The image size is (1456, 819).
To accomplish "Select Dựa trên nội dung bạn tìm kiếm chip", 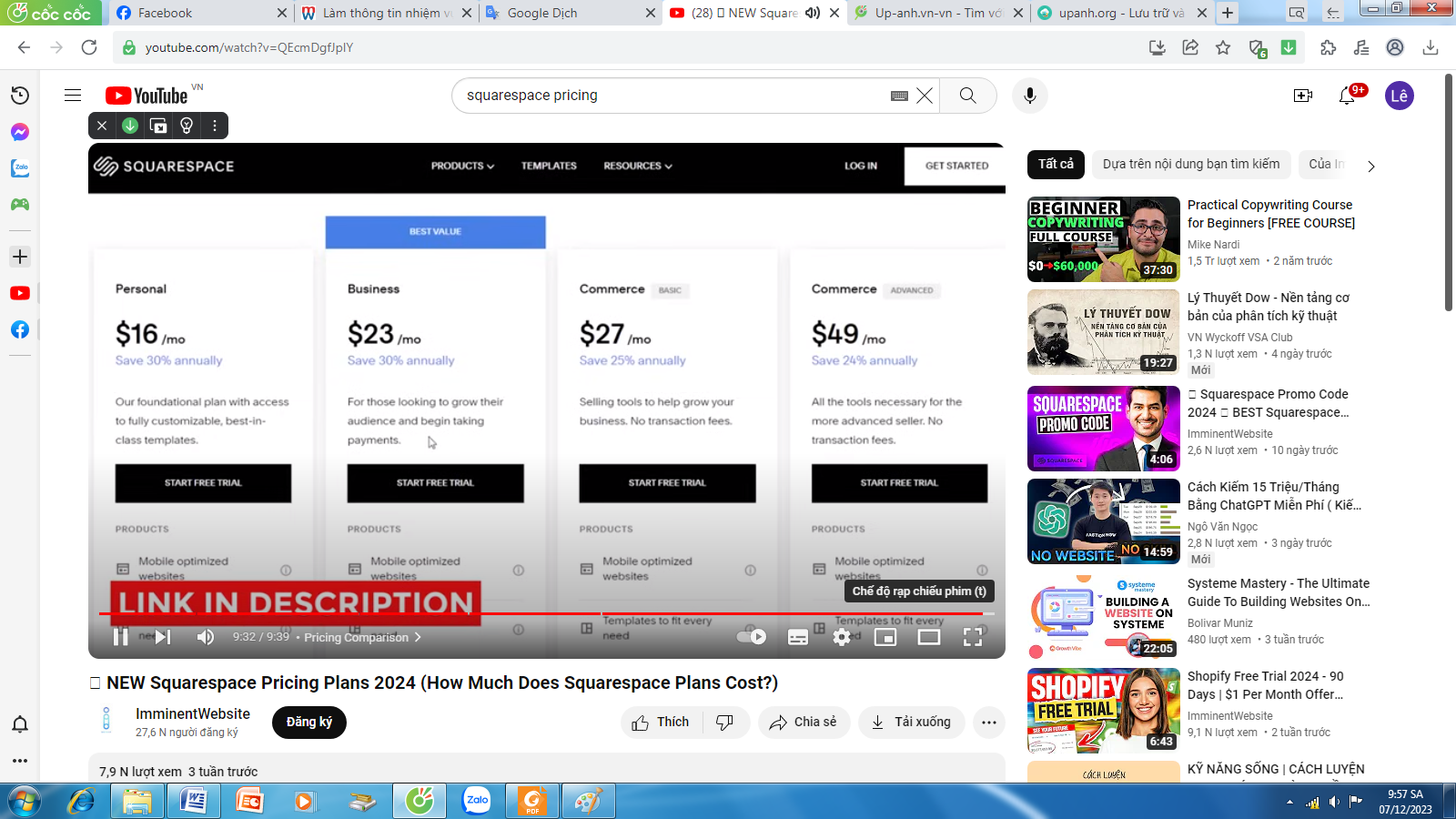I will (x=1191, y=164).
